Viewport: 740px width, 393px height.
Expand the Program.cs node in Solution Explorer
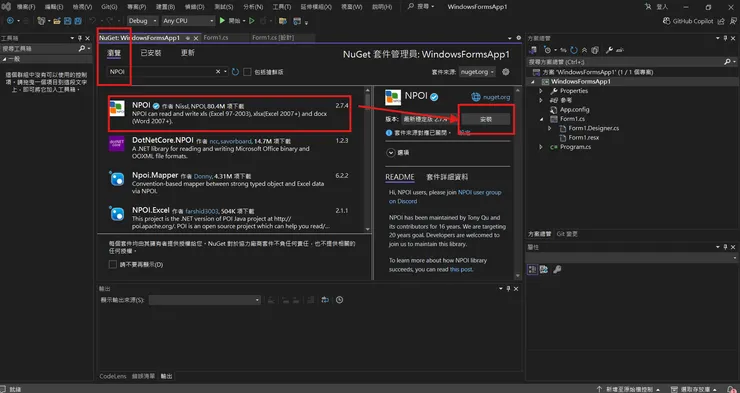point(541,147)
